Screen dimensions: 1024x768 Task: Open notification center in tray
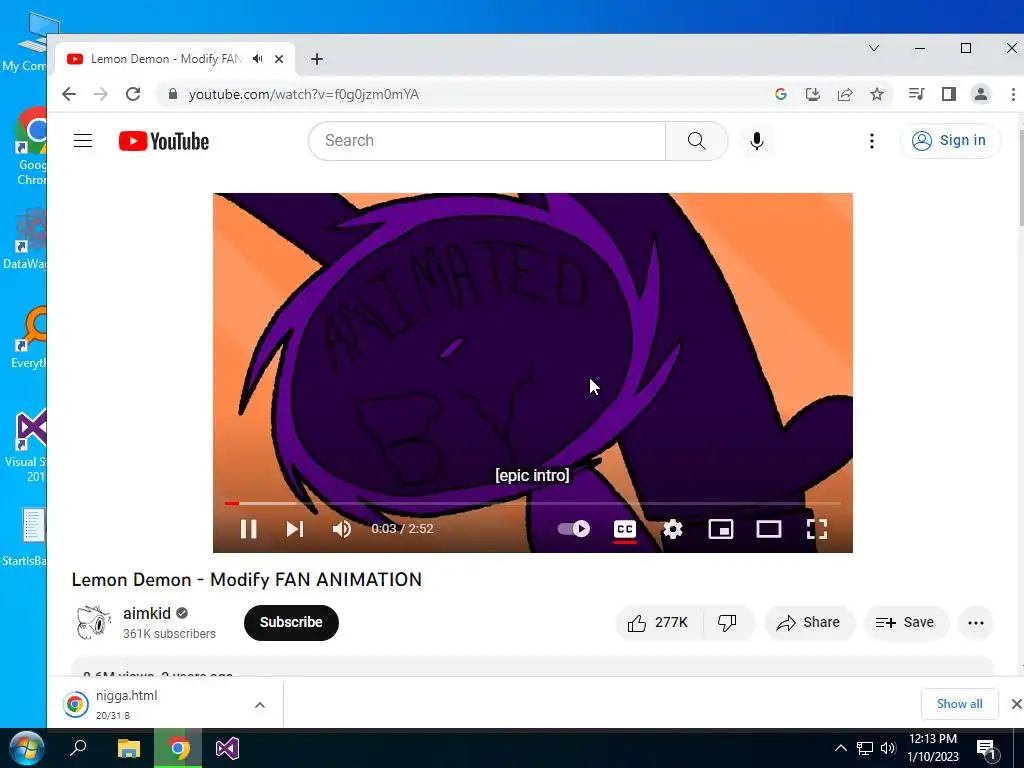(986, 750)
